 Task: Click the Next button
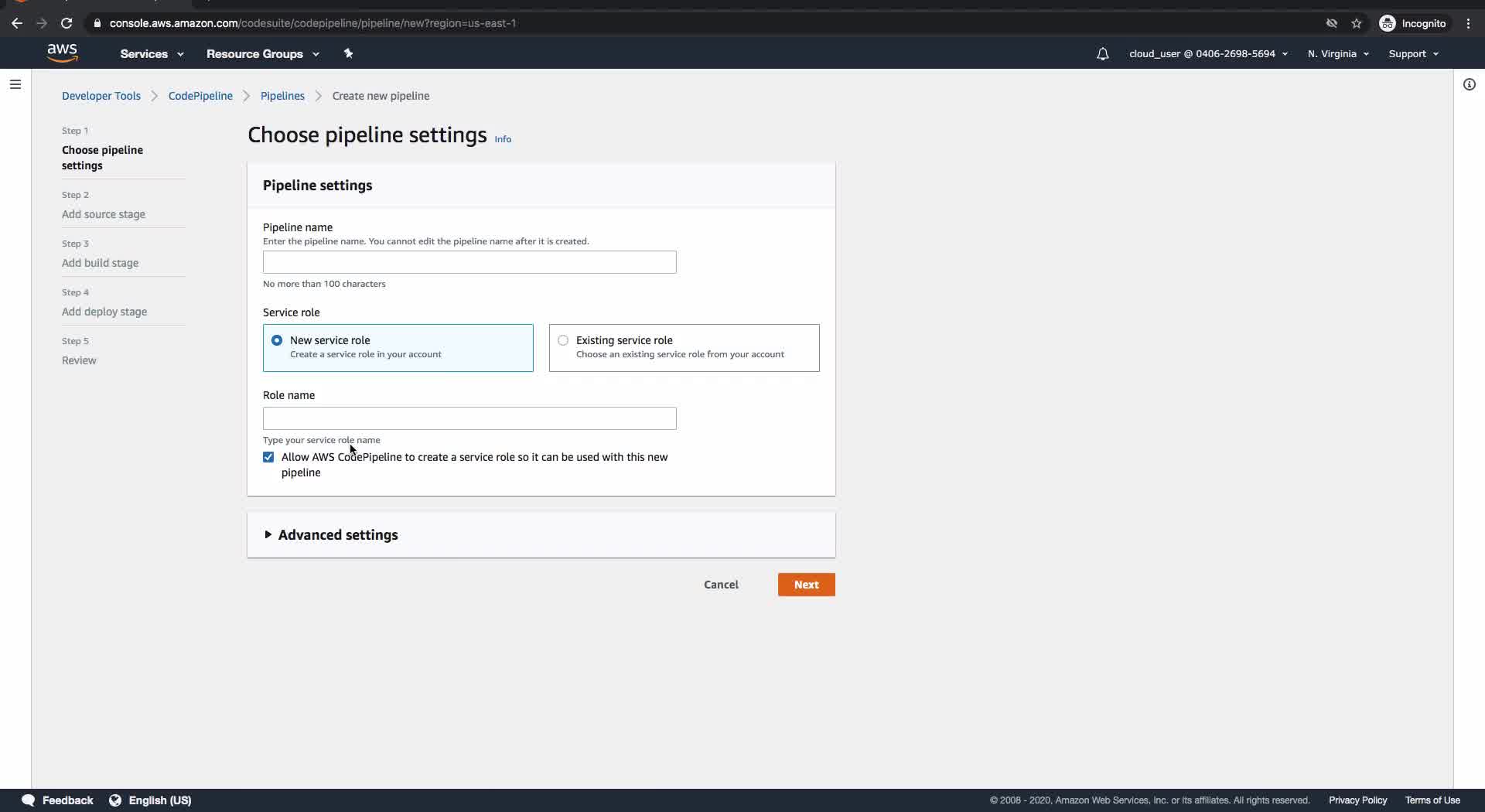point(806,585)
